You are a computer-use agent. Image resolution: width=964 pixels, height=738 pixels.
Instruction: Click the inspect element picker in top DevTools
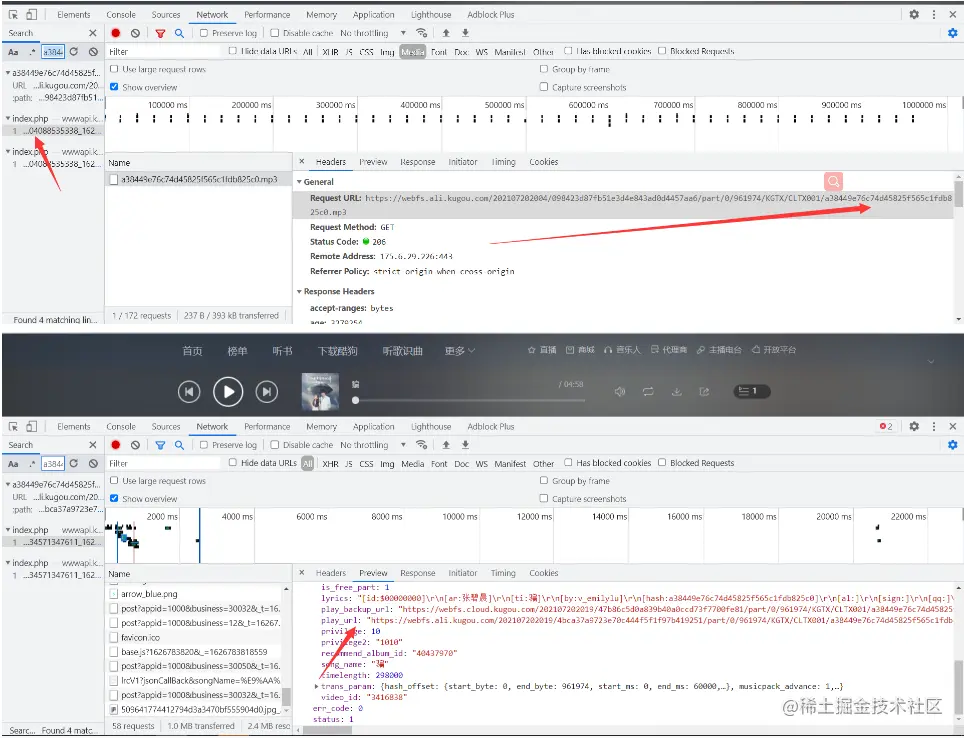tap(13, 14)
